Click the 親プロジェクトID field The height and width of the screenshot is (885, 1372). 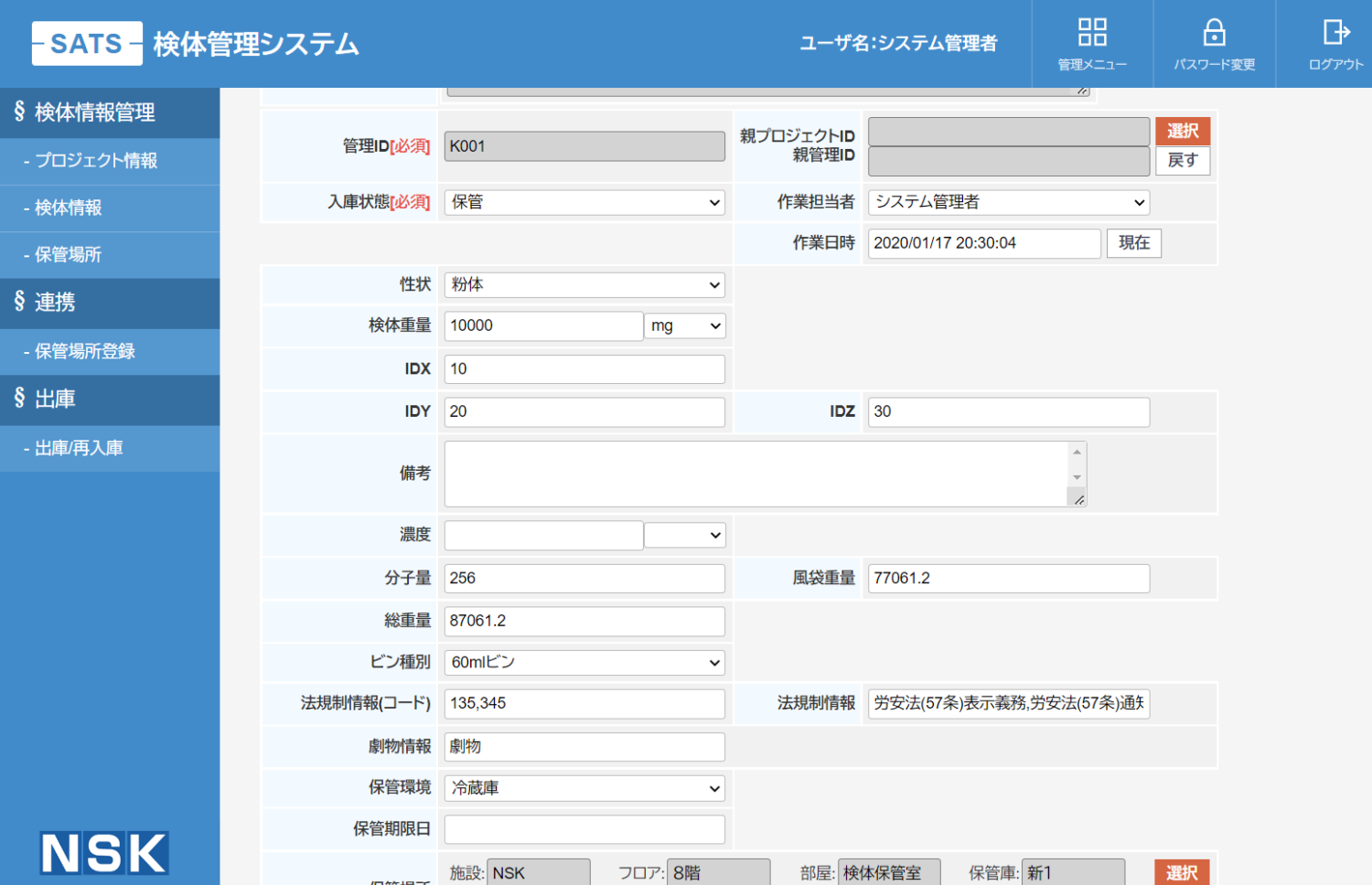(x=1009, y=132)
